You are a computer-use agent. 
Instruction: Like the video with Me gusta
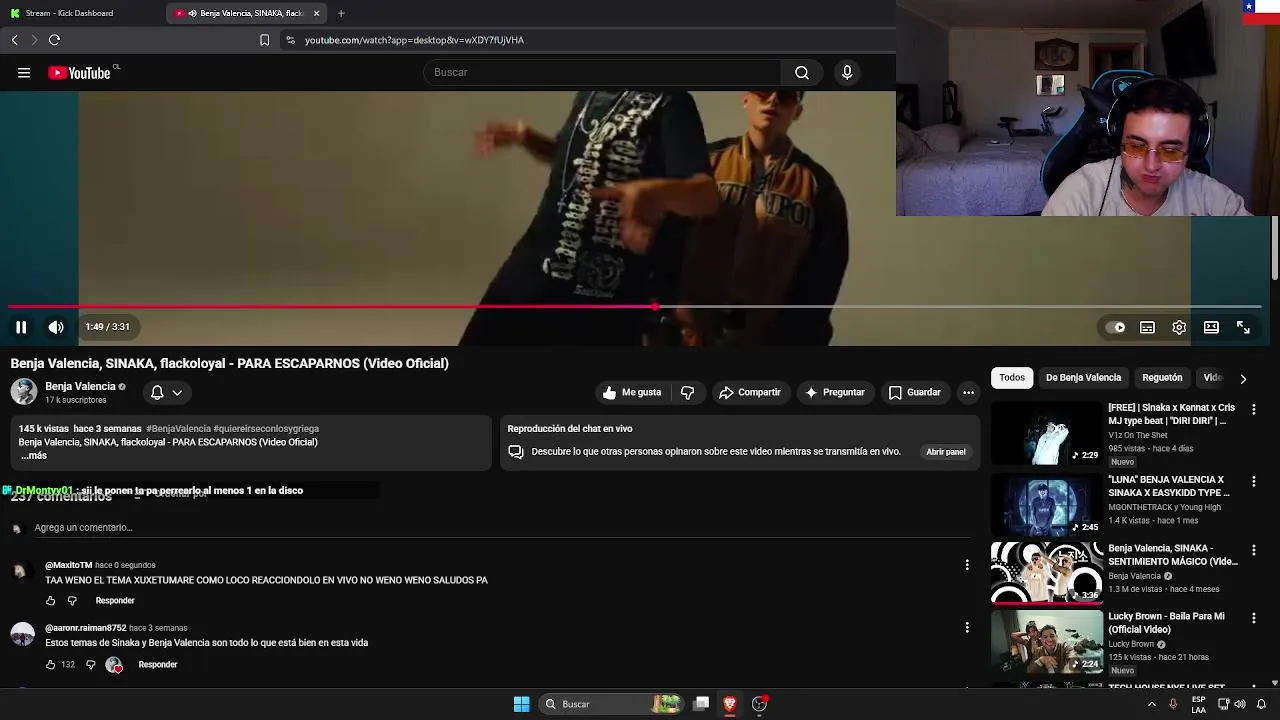click(632, 392)
